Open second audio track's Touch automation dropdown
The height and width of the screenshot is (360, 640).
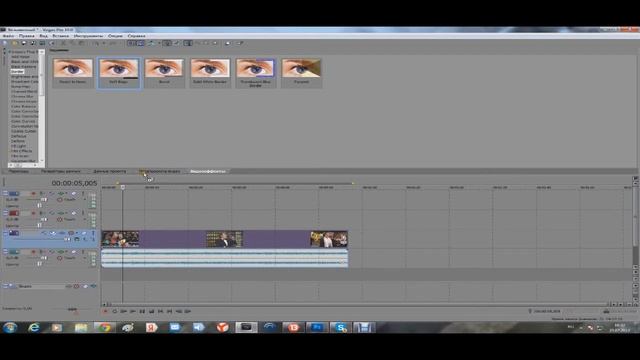[84, 220]
